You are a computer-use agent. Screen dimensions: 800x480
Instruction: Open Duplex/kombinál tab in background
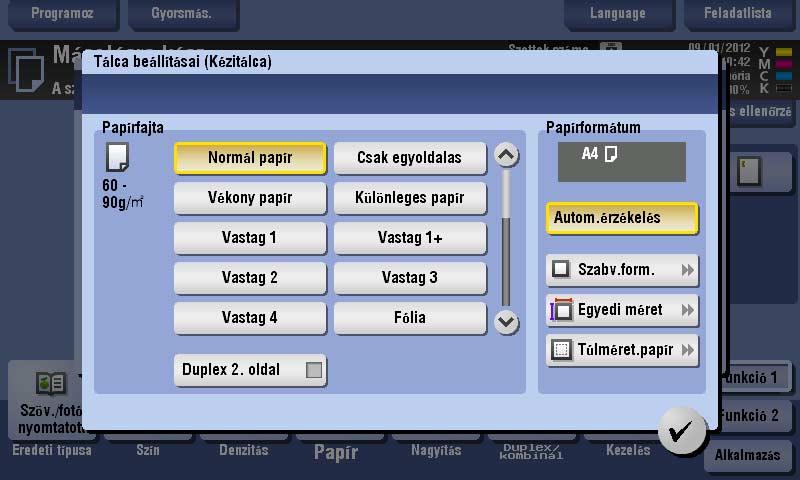coord(531,450)
